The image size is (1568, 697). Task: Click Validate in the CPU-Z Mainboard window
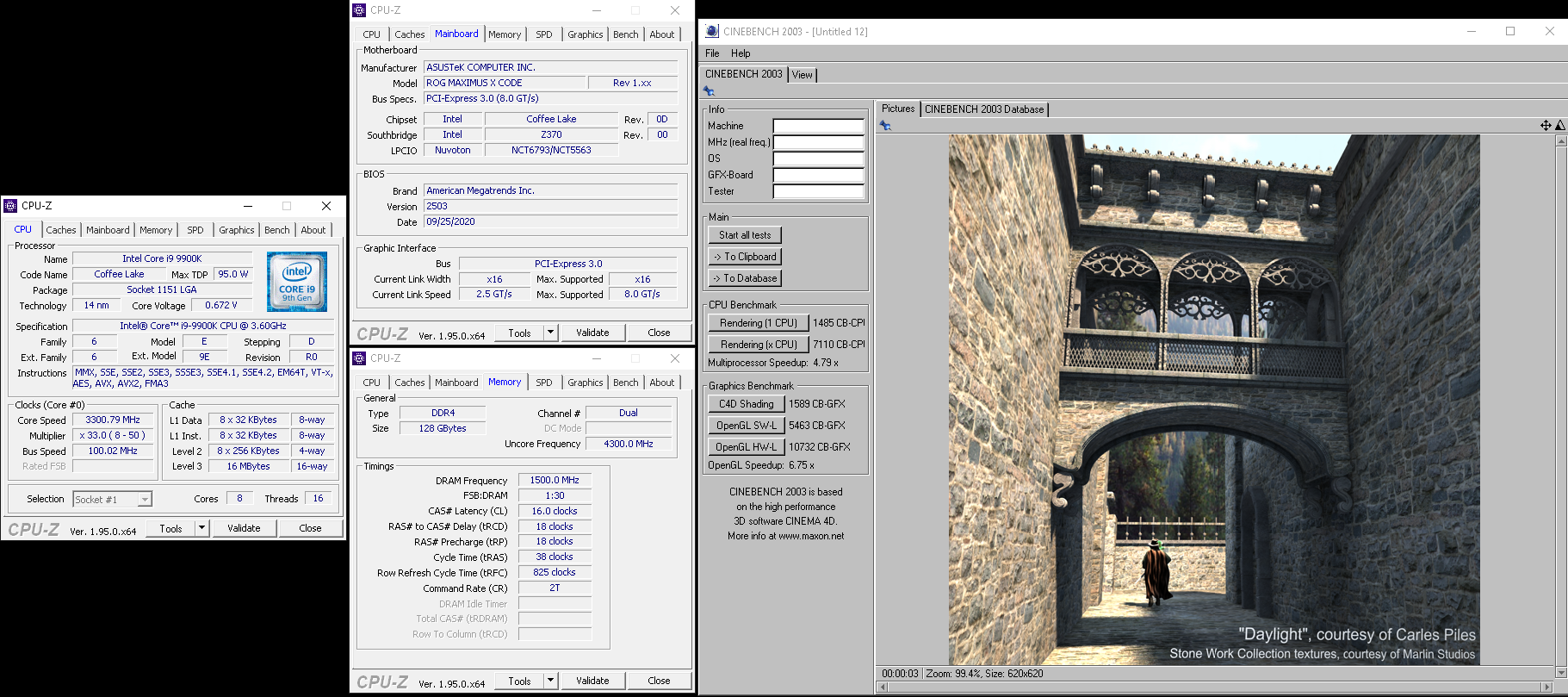point(592,333)
